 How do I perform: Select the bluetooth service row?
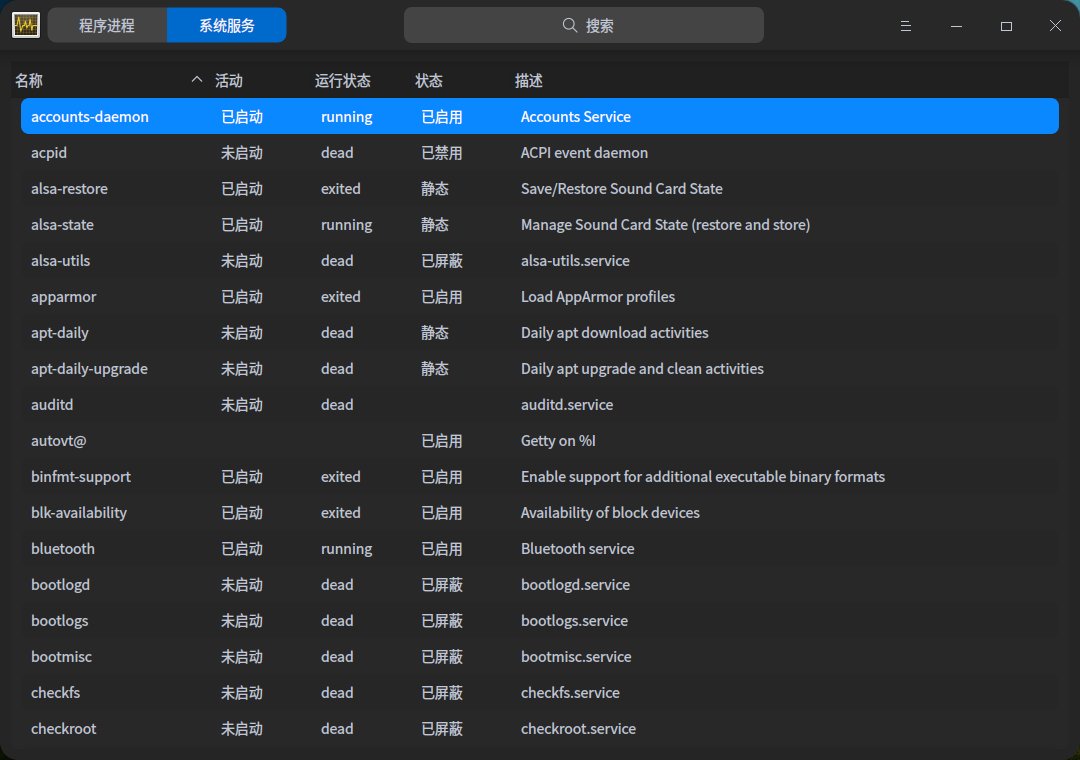63,549
